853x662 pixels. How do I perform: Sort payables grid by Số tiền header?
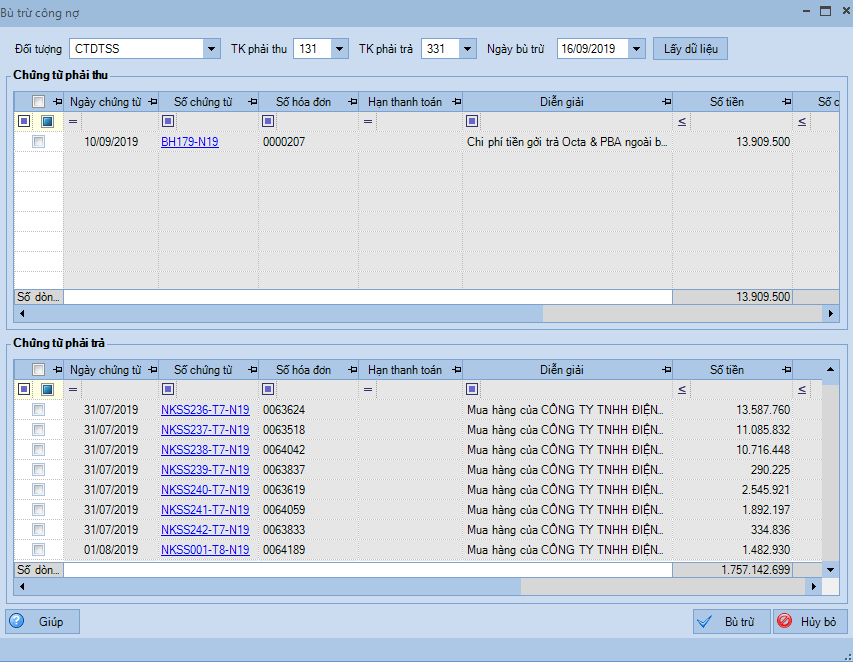point(726,370)
